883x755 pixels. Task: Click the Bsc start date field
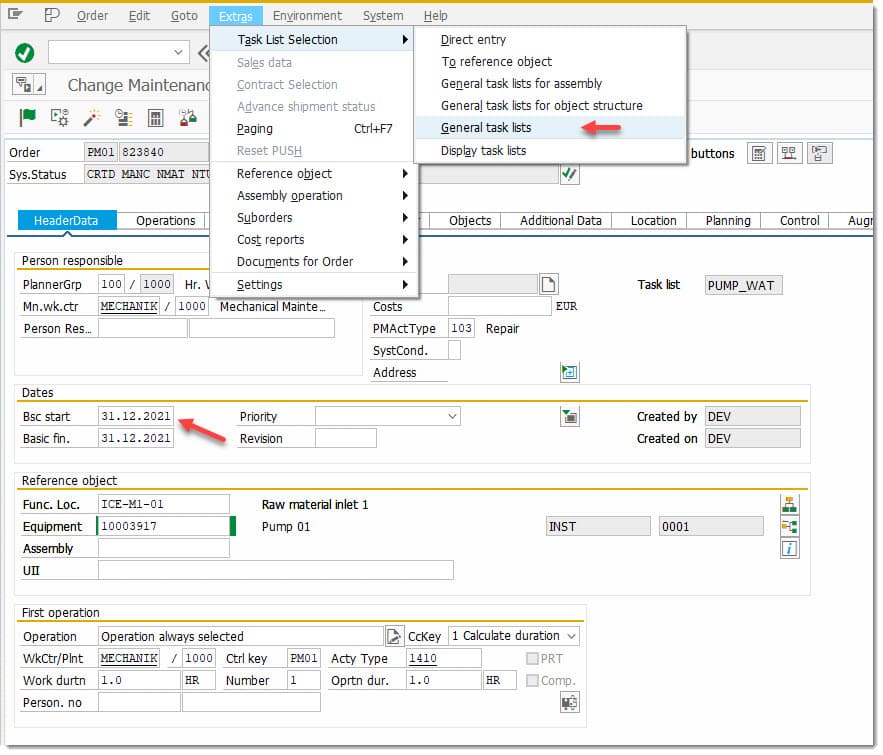tap(136, 416)
